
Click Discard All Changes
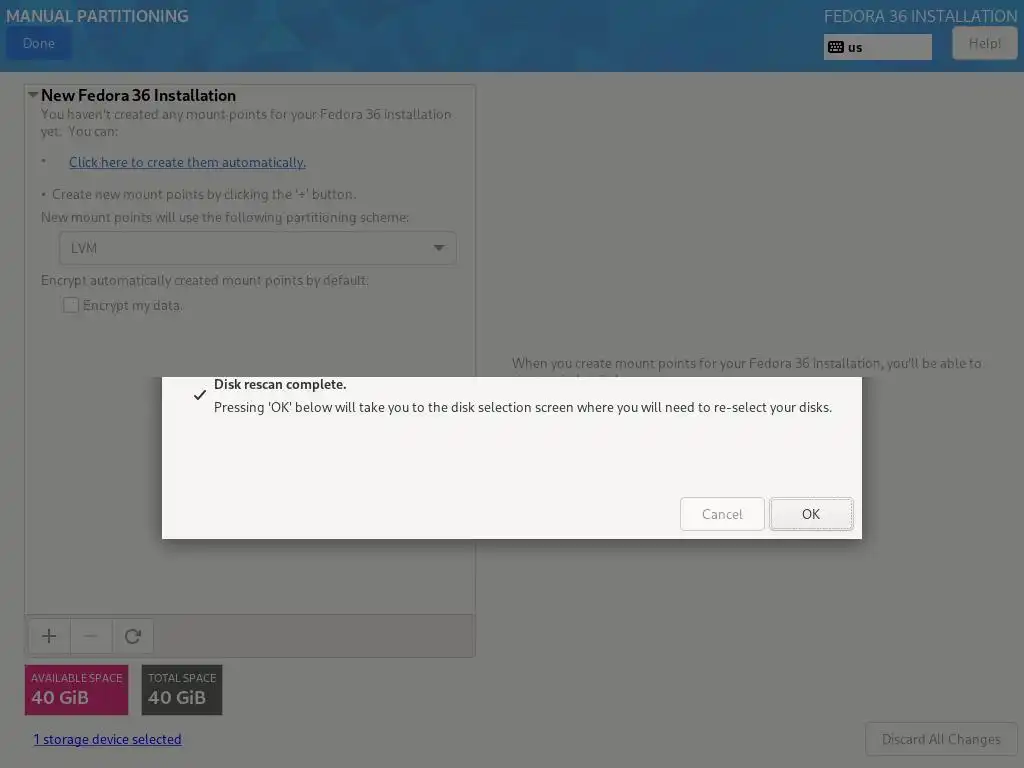(941, 739)
